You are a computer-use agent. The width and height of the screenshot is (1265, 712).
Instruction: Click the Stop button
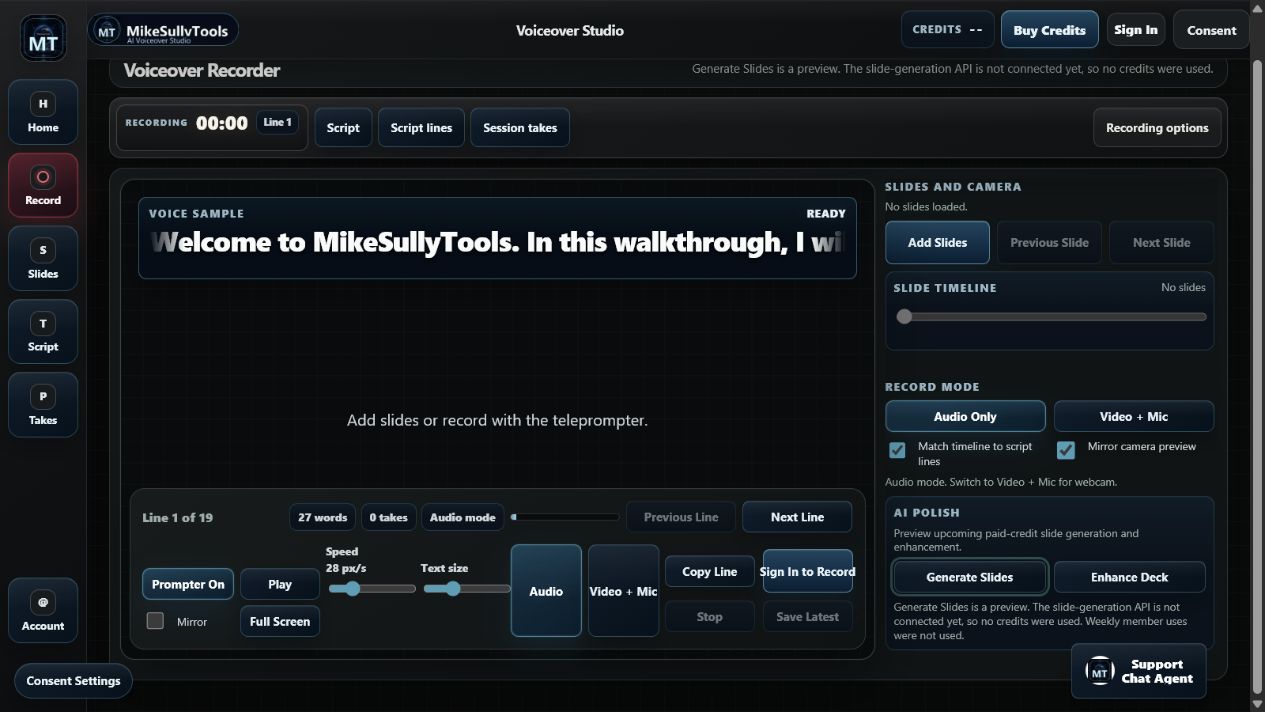[709, 616]
